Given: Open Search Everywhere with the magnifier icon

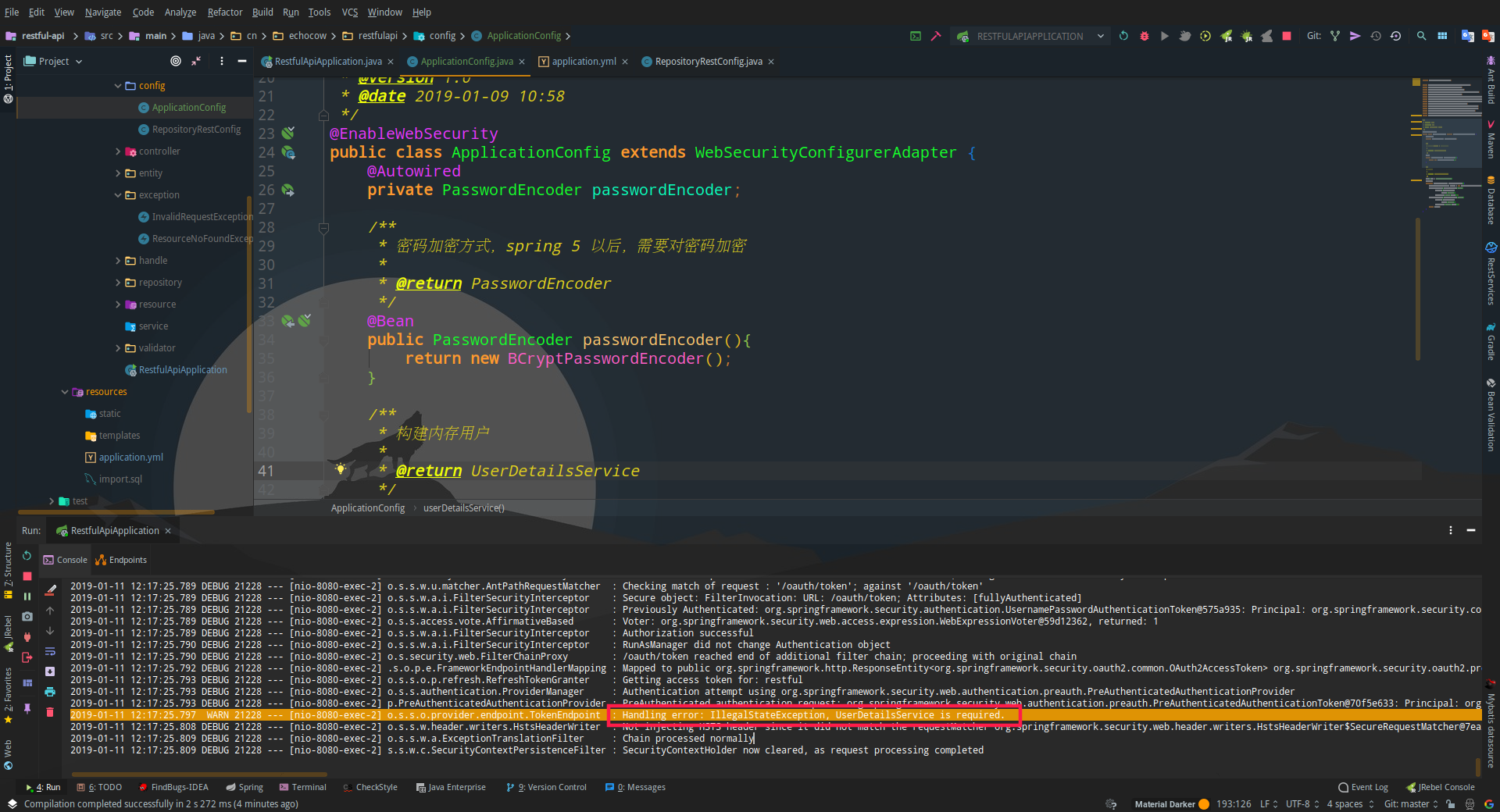Looking at the screenshot, I should coord(1422,36).
